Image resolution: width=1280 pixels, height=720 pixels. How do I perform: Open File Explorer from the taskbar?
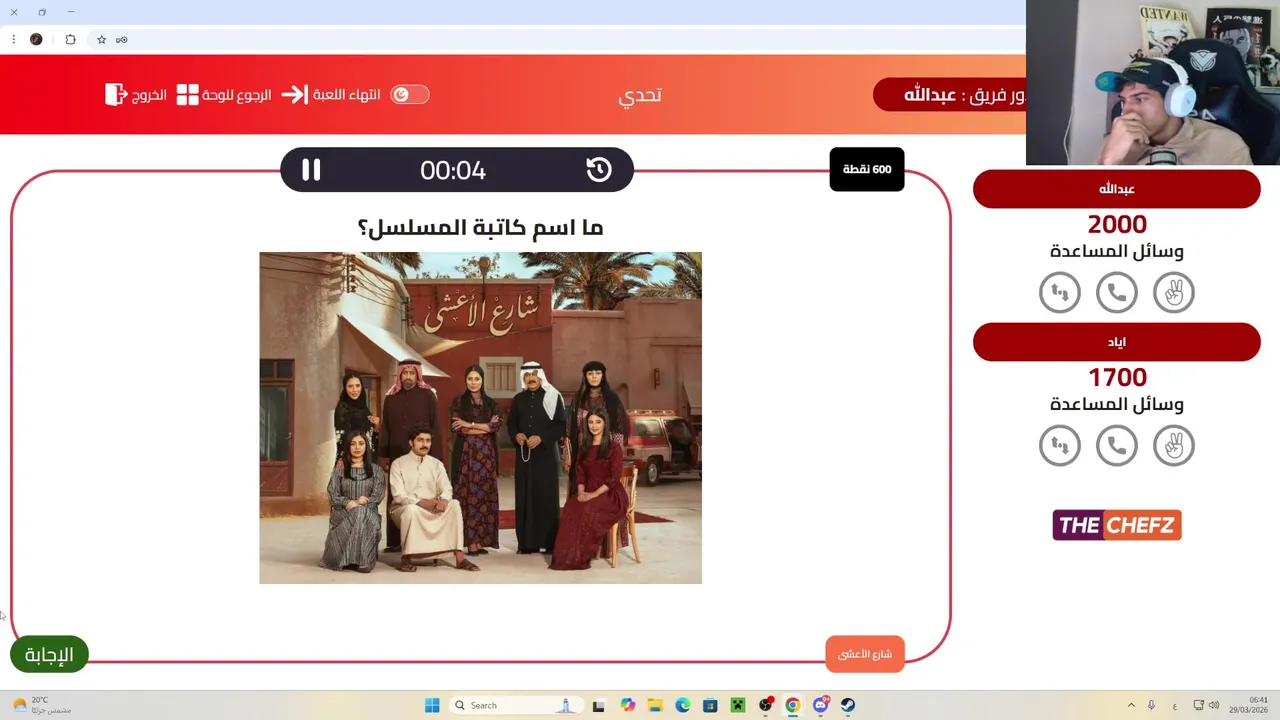tap(655, 705)
